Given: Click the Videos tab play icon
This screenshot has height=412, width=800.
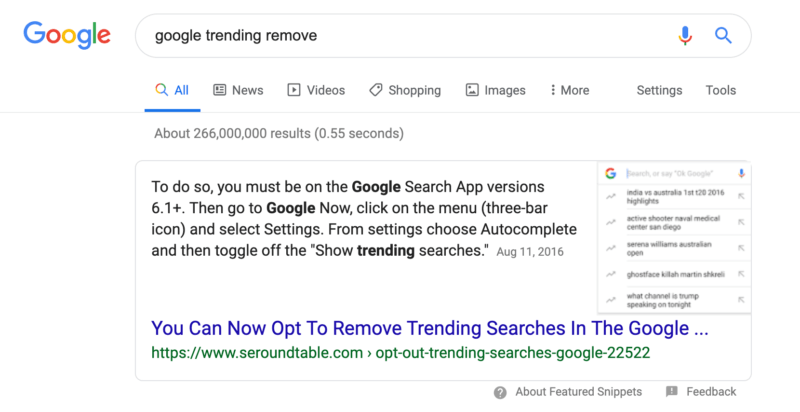Looking at the screenshot, I should pos(294,90).
